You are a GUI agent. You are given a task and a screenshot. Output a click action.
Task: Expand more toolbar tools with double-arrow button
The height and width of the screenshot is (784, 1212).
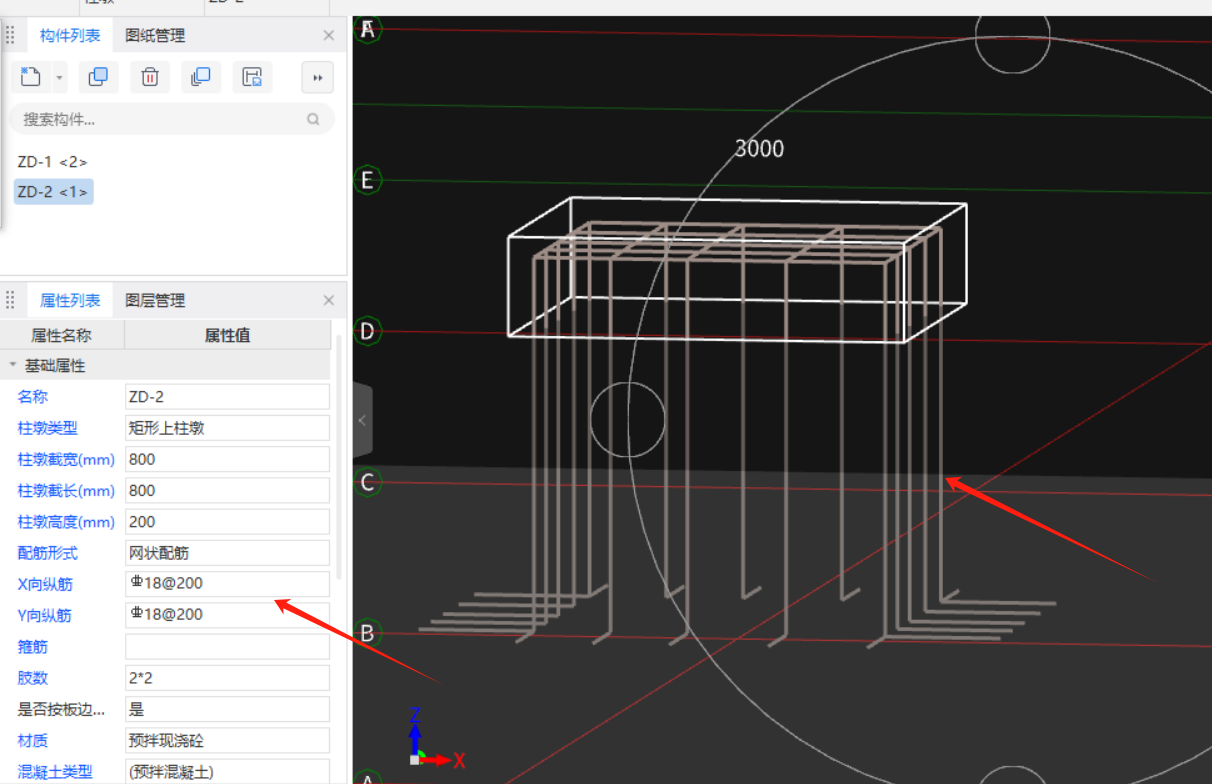tap(318, 77)
